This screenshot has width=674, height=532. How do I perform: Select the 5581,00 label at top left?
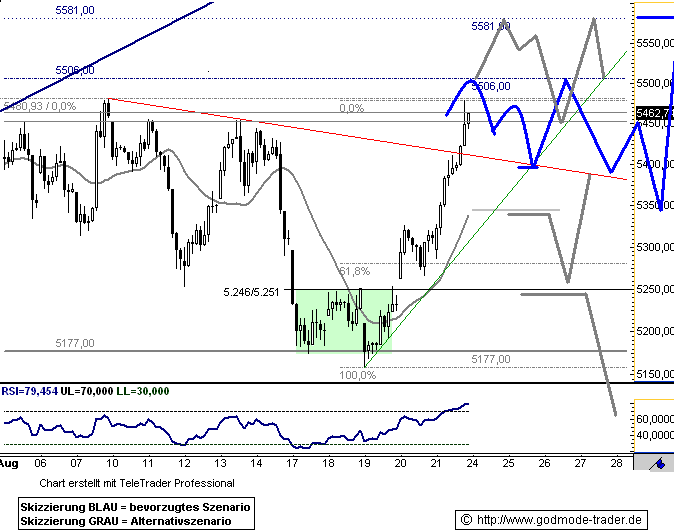74,10
